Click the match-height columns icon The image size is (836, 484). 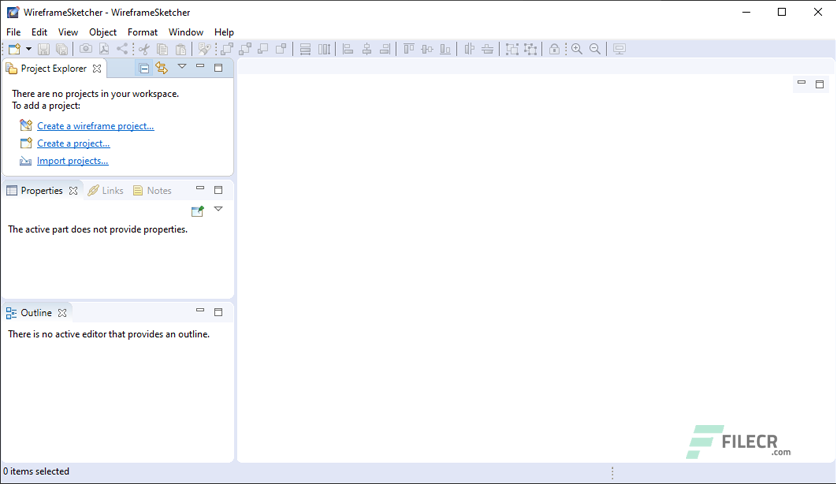pos(324,49)
